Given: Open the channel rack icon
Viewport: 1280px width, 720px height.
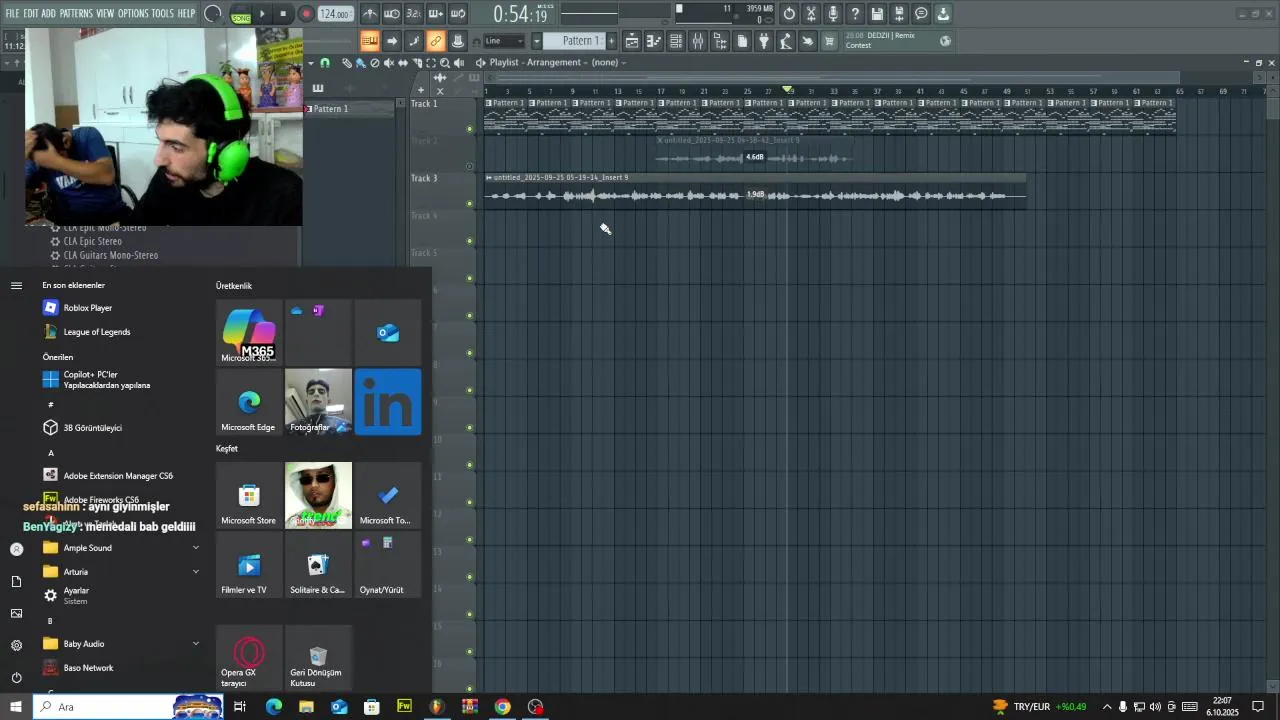Looking at the screenshot, I should pos(676,41).
